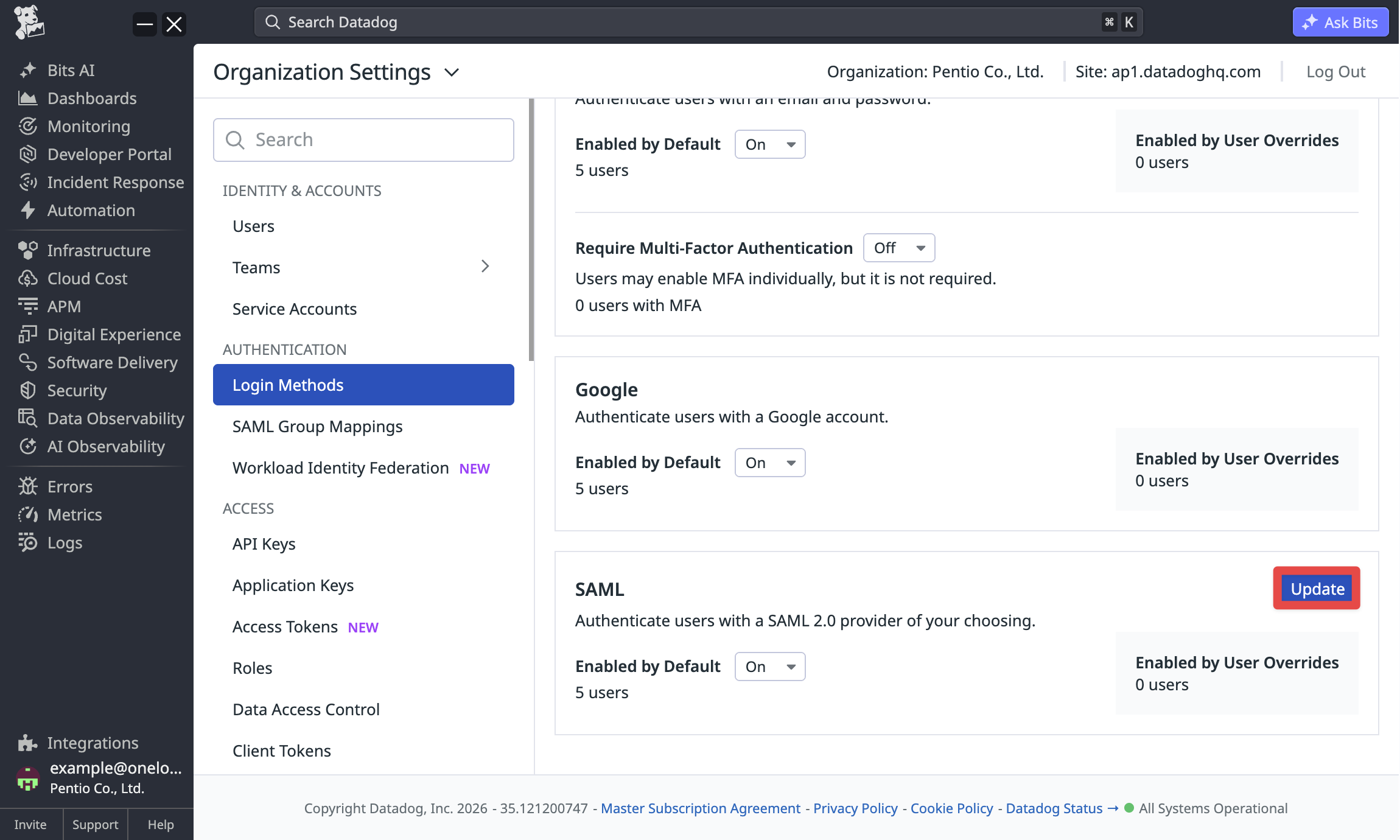Image resolution: width=1400 pixels, height=840 pixels.
Task: Open SAML Group Mappings
Action: 363,426
